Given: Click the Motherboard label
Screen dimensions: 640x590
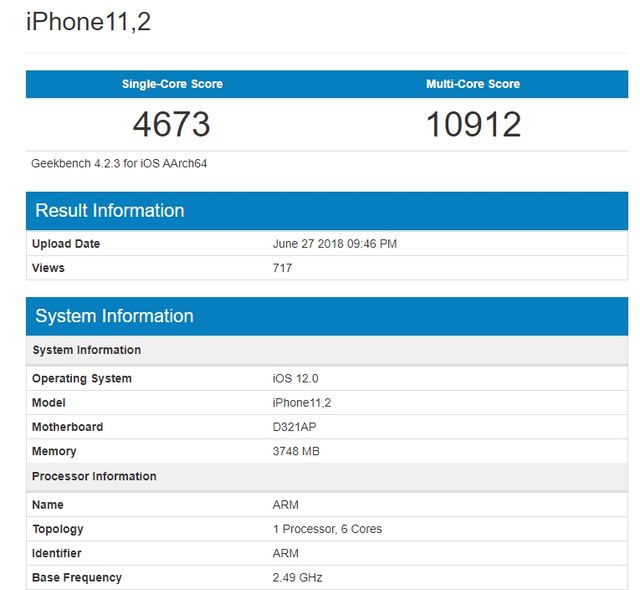Looking at the screenshot, I should coord(68,427).
